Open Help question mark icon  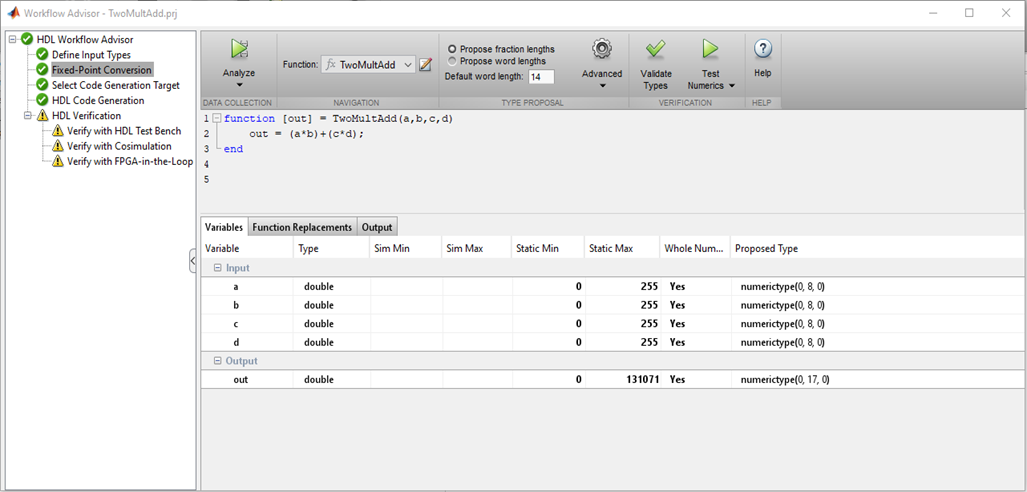click(x=762, y=48)
